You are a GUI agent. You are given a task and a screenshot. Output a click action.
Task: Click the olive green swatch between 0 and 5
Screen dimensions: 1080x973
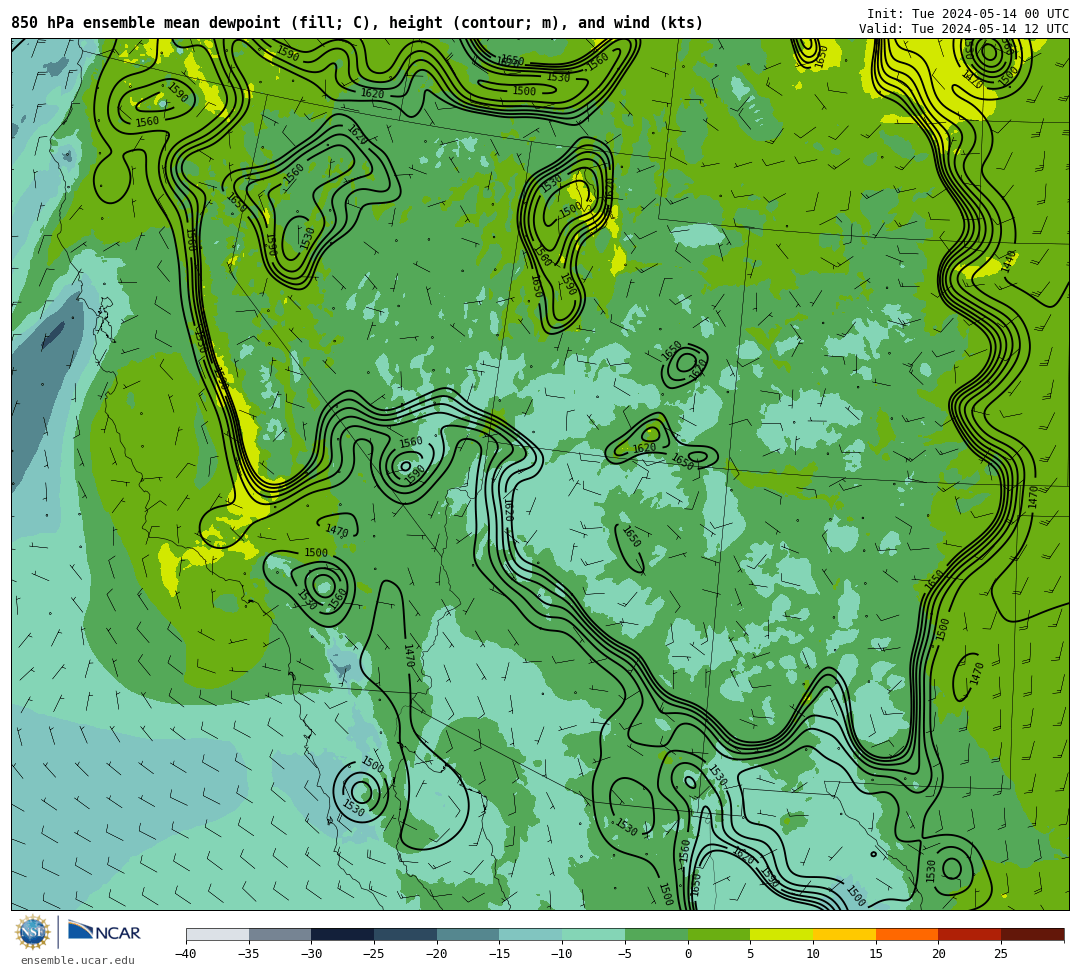click(719, 934)
